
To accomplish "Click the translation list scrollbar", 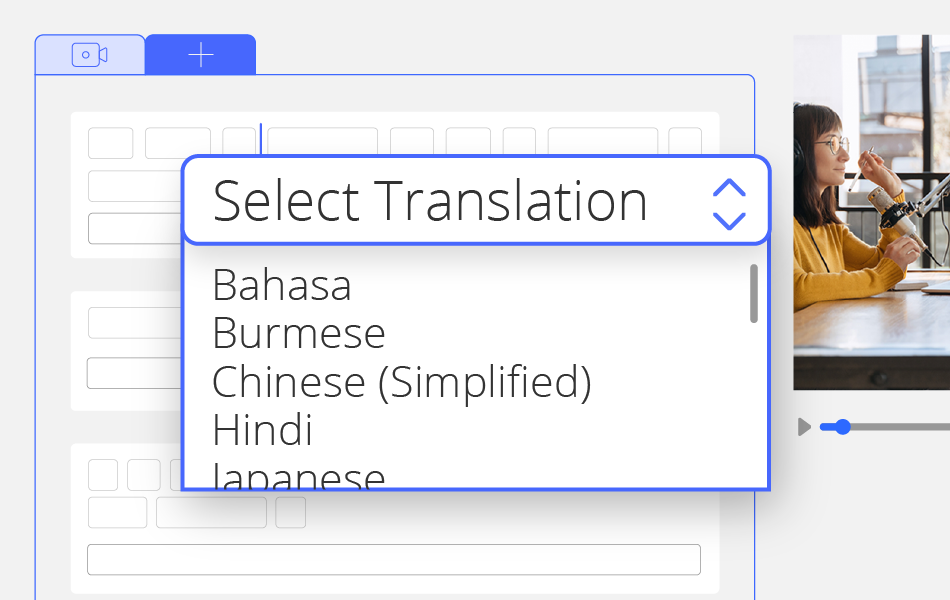I will [x=753, y=293].
